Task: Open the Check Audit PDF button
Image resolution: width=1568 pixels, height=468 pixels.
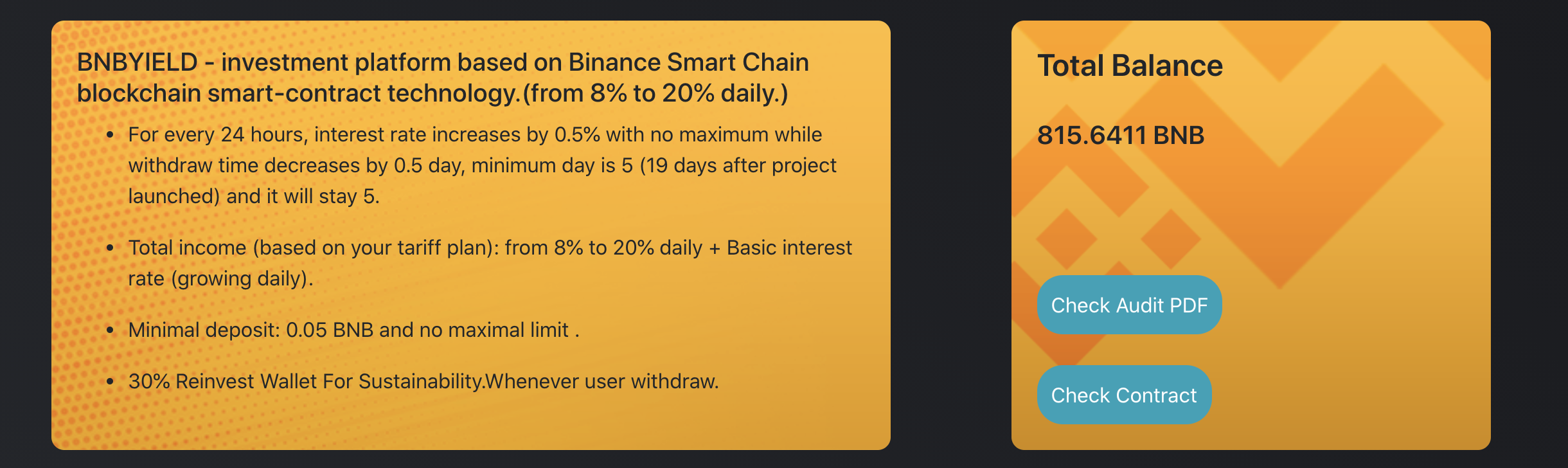Action: [x=1129, y=305]
